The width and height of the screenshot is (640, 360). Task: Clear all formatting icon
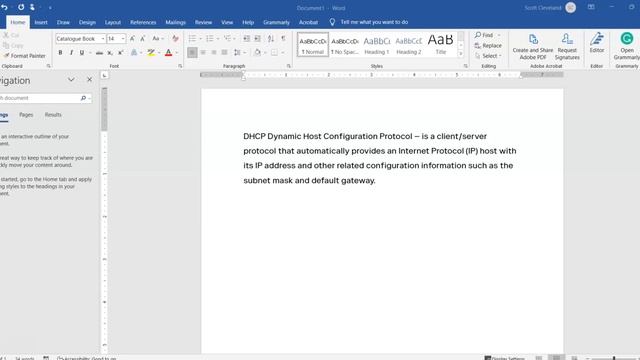[x=175, y=38]
